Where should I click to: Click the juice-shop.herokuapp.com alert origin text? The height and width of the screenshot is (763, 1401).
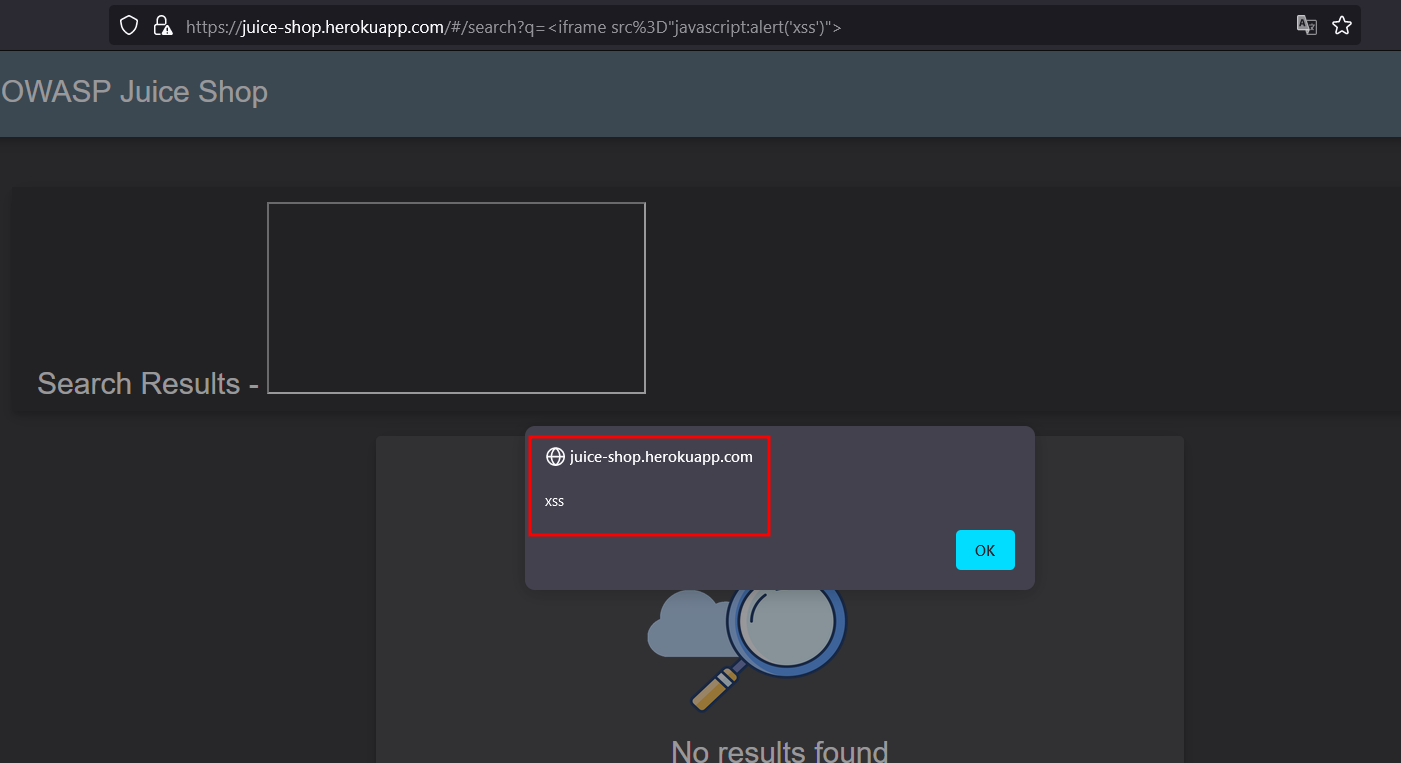click(x=661, y=457)
